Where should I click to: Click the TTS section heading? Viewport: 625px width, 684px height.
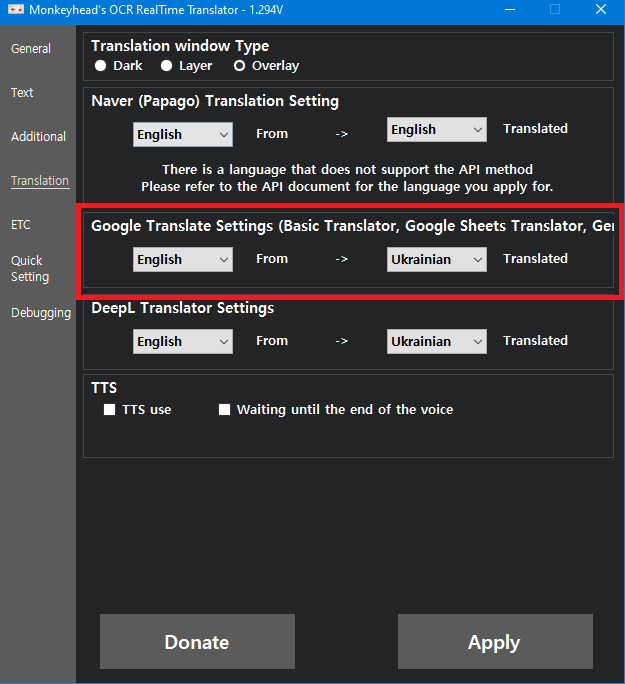104,388
